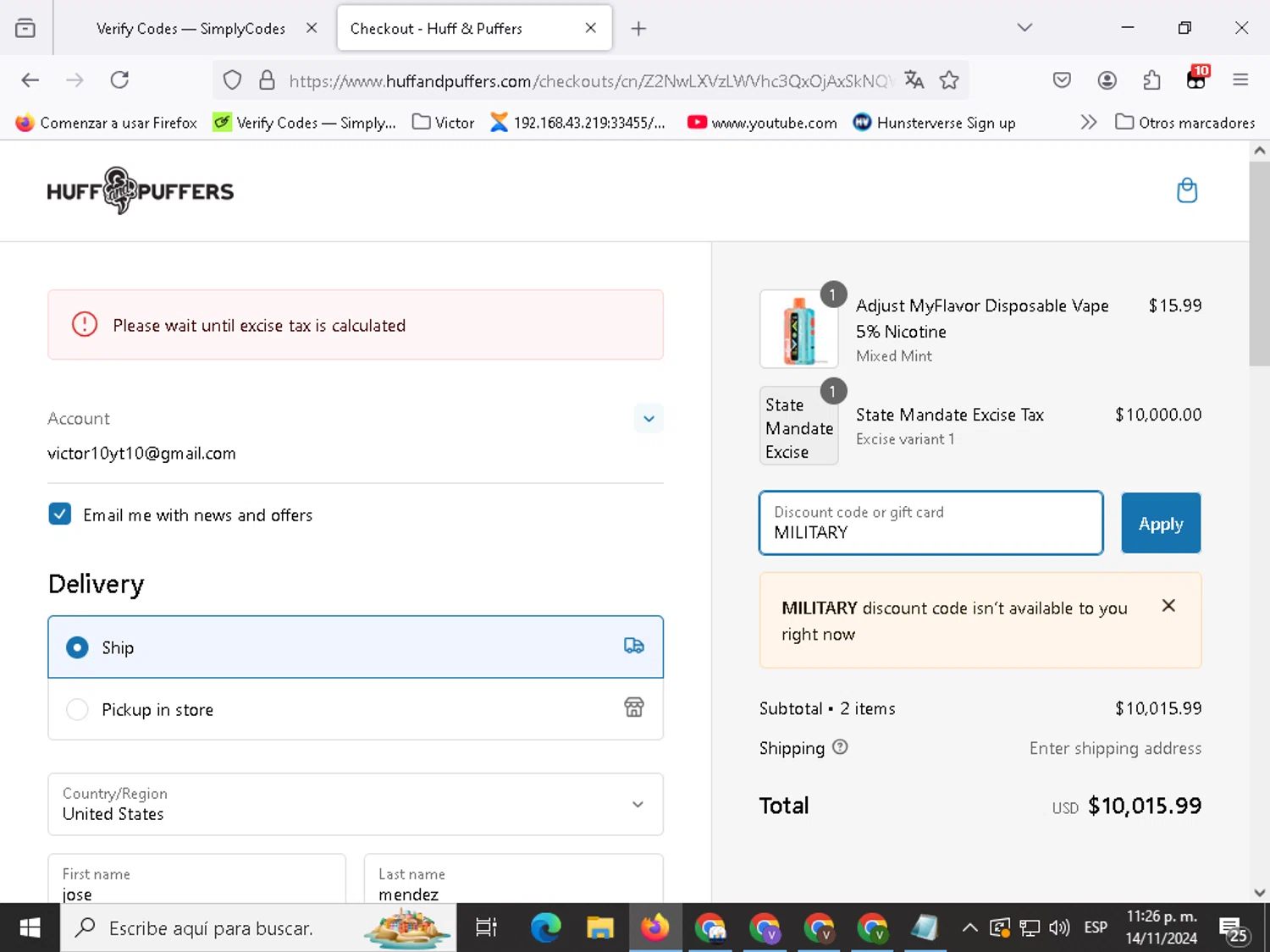Save page to Pocket icon
1270x952 pixels.
click(x=1062, y=80)
